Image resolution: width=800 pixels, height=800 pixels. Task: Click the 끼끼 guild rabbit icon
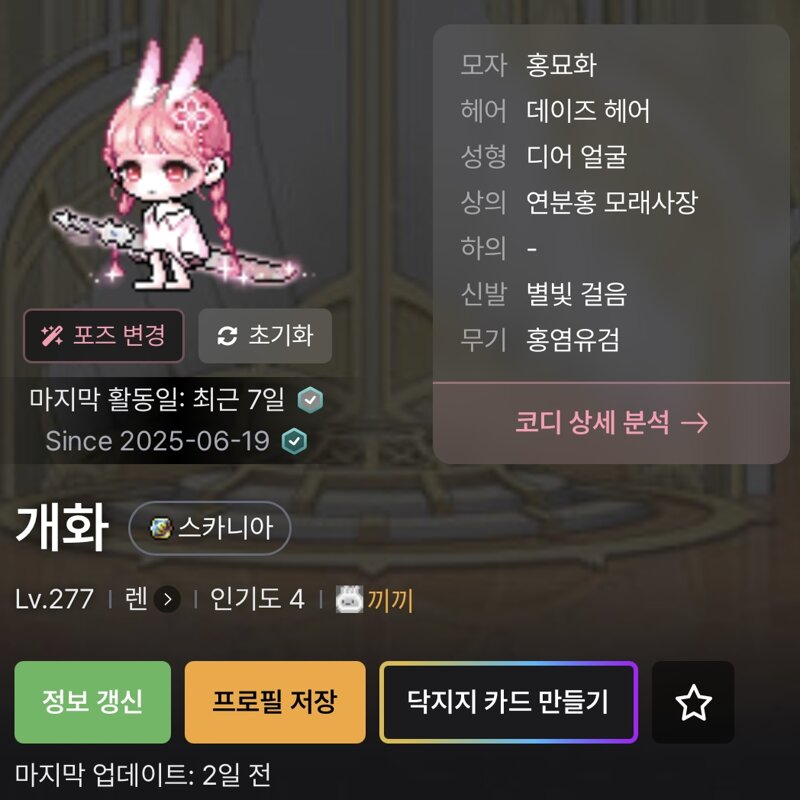pyautogui.click(x=349, y=599)
